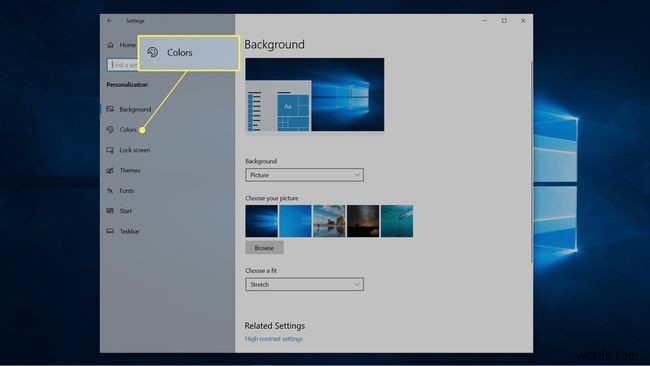Image resolution: width=650 pixels, height=366 pixels.
Task: Click the Fonts icon in sidebar
Action: [x=110, y=190]
